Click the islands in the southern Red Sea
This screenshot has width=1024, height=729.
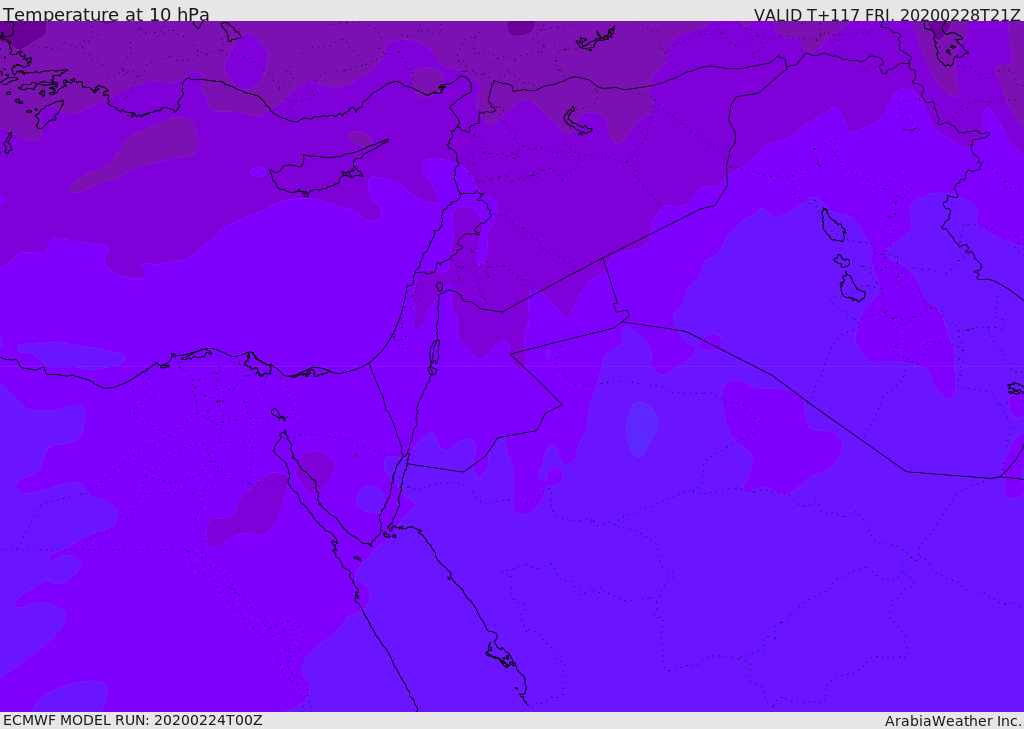[501, 655]
